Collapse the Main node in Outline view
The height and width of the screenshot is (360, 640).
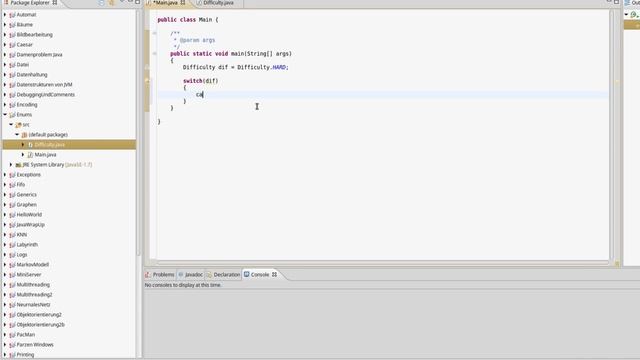(x=627, y=15)
